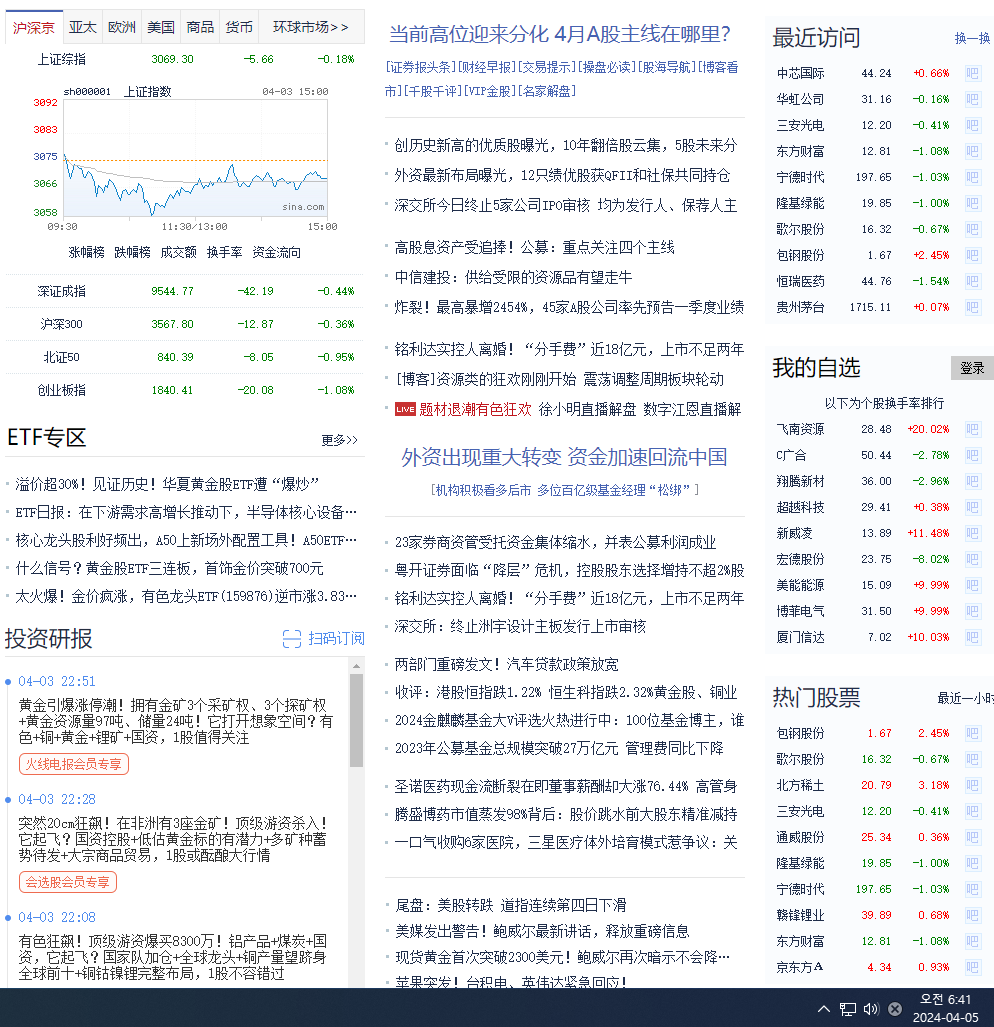The width and height of the screenshot is (994, 1027).
Task: Open the 上证指数 intraday chart
Action: click(x=195, y=158)
